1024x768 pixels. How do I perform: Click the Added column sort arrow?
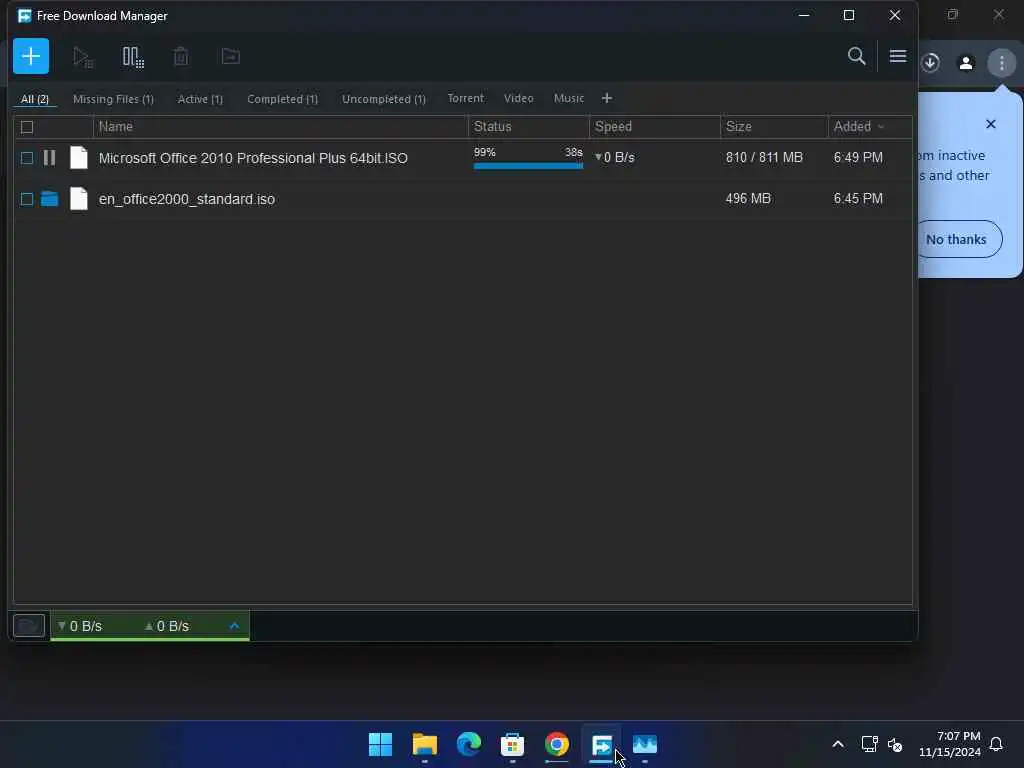881,127
